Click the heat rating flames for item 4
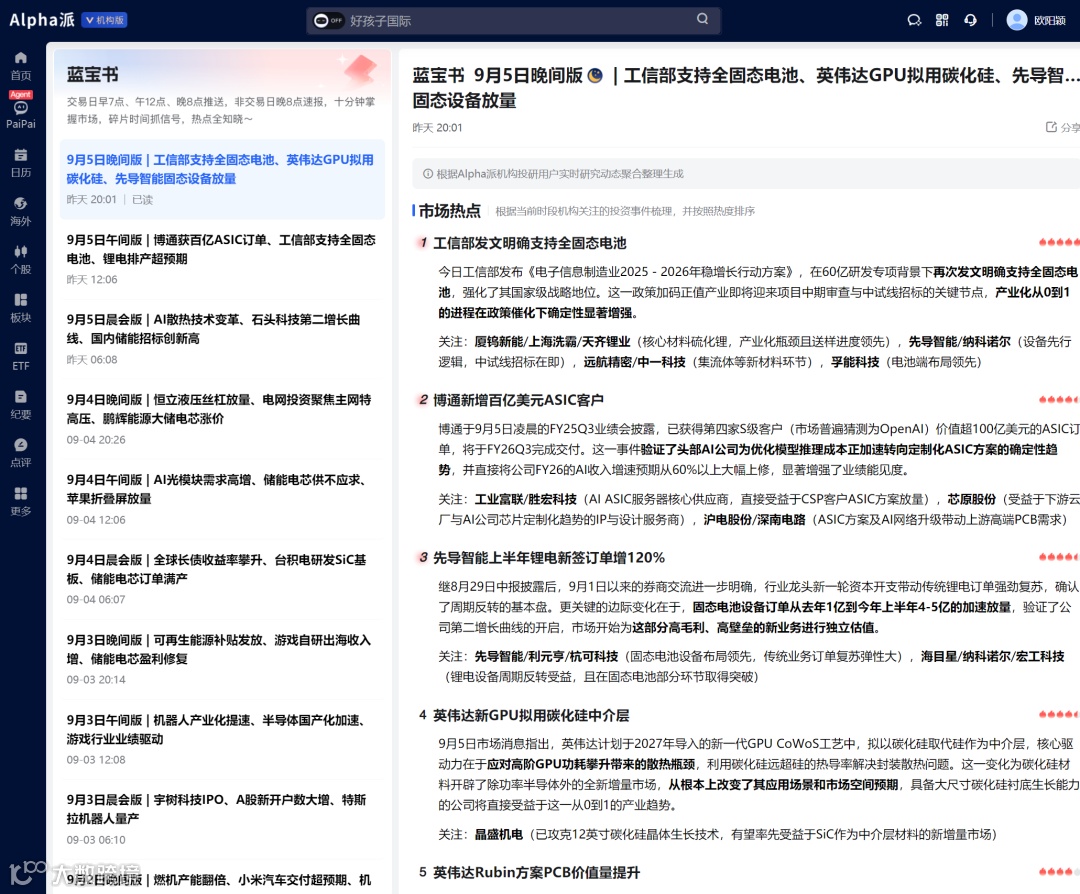1080x894 pixels. pos(1059,714)
